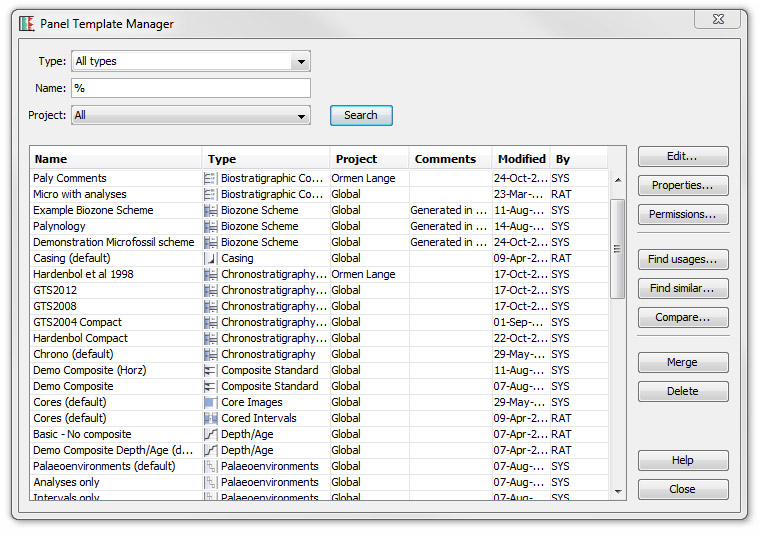Open Help for Panel Template Manager

(683, 460)
